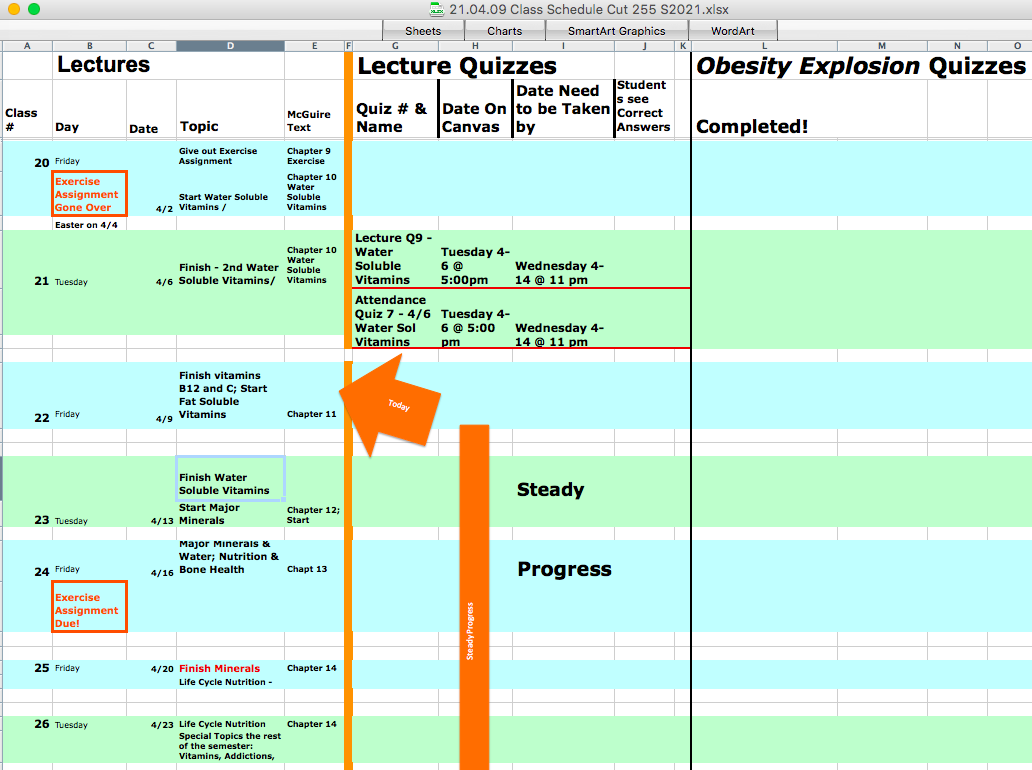Select the vertical Steady Progress orange bar
The image size is (1032, 770).
click(x=474, y=600)
